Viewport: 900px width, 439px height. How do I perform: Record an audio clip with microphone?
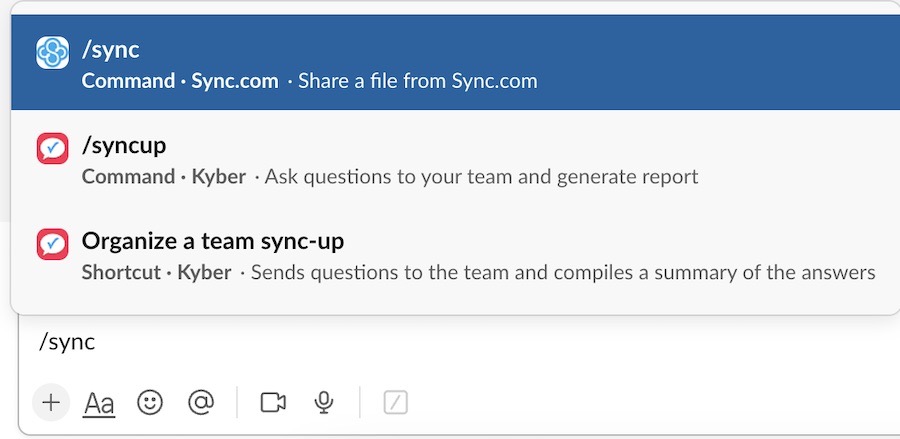[324, 402]
